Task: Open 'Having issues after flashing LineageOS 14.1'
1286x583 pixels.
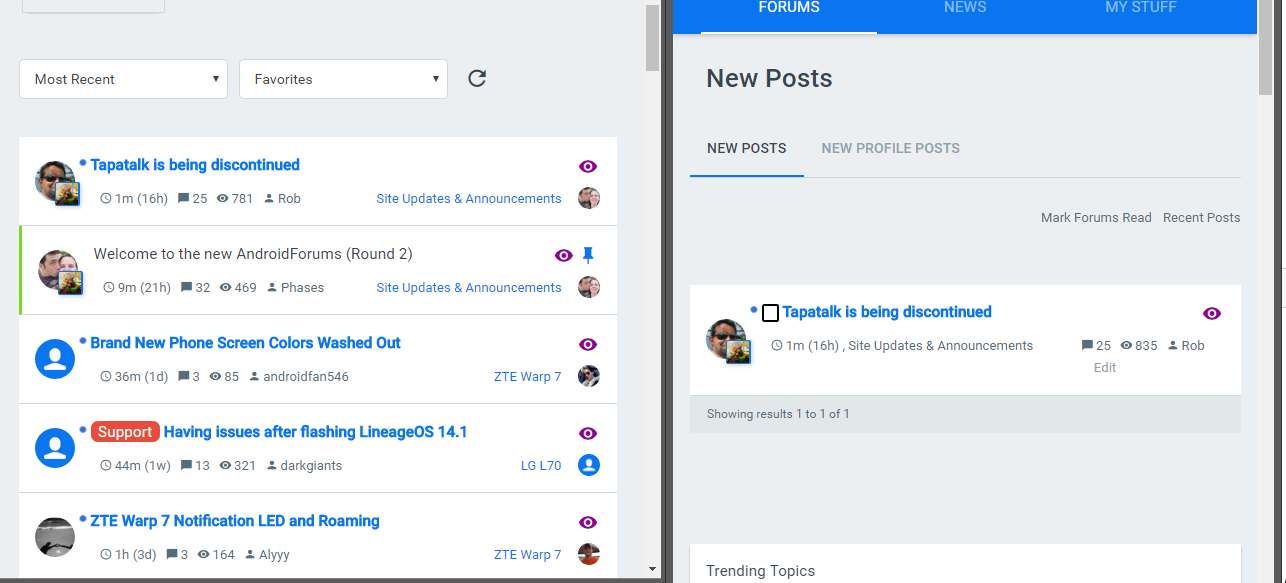Action: coord(315,432)
